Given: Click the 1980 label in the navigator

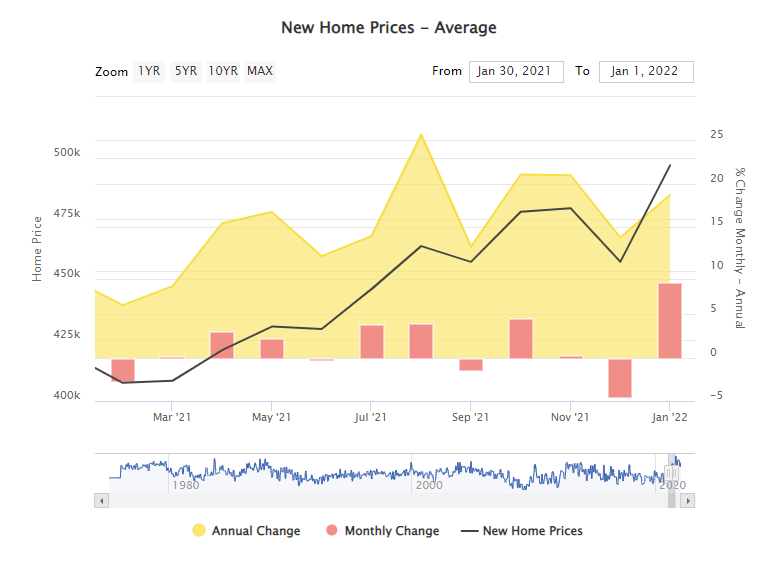Looking at the screenshot, I should 186,485.
